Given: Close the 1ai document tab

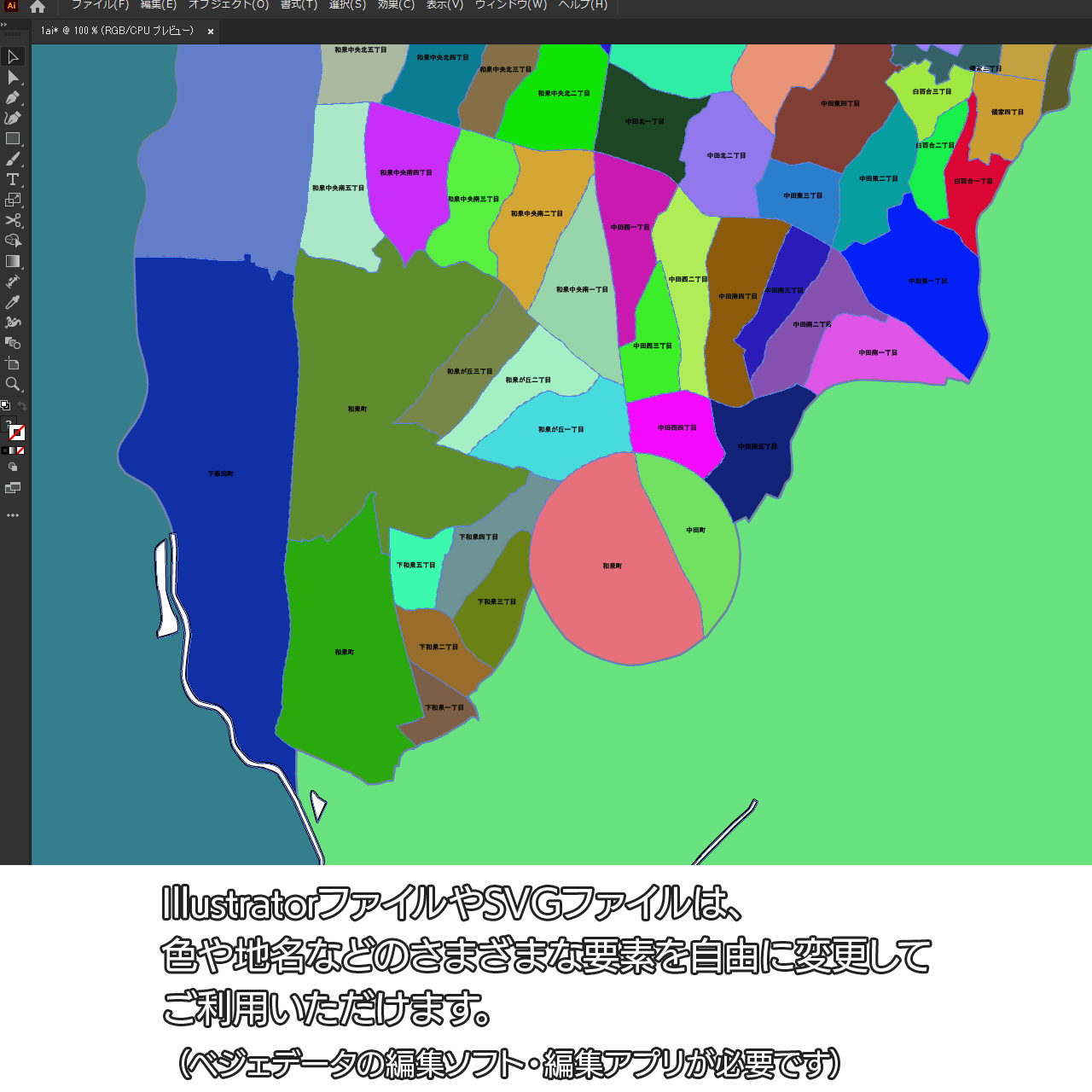Looking at the screenshot, I should [x=211, y=32].
